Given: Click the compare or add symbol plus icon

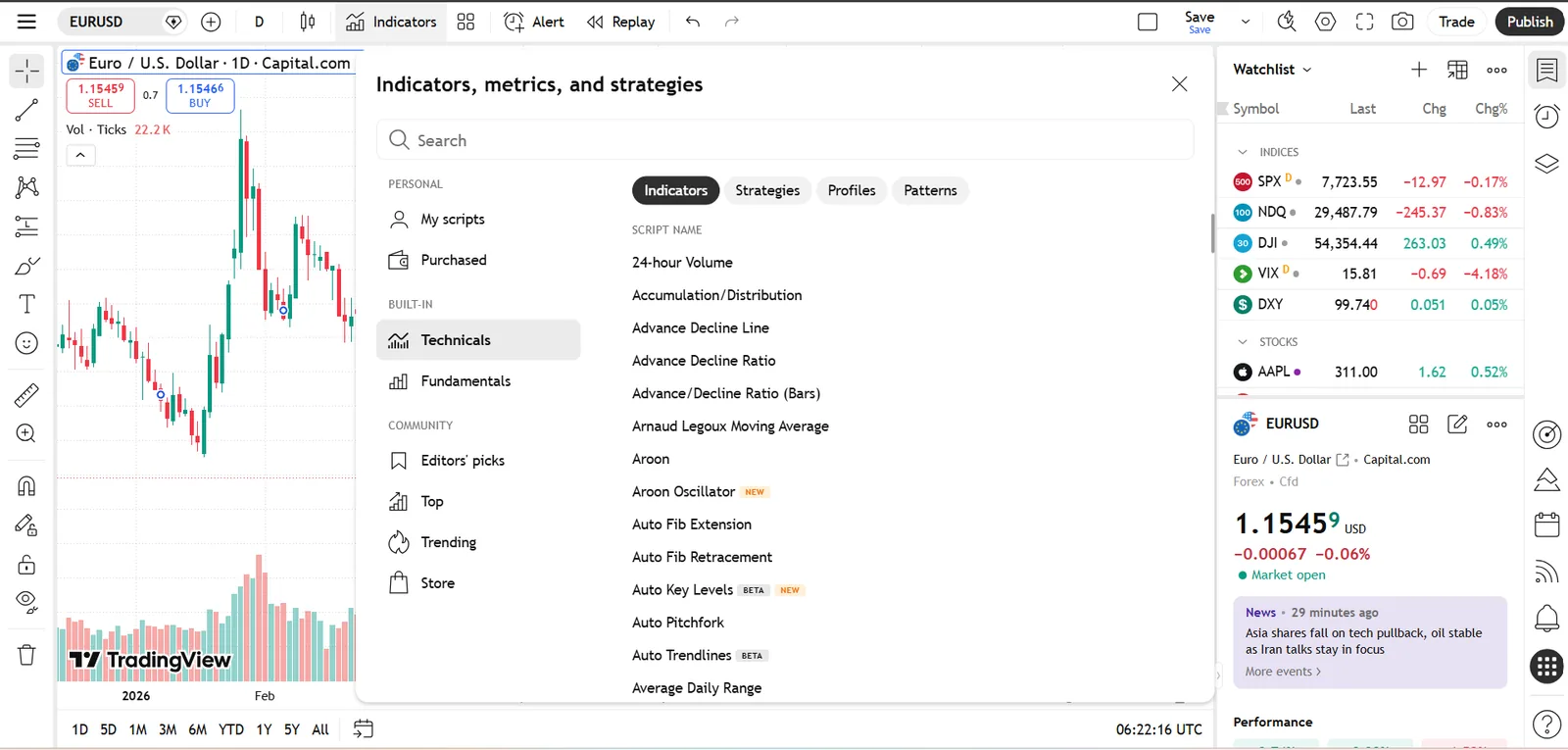Looking at the screenshot, I should 211,22.
